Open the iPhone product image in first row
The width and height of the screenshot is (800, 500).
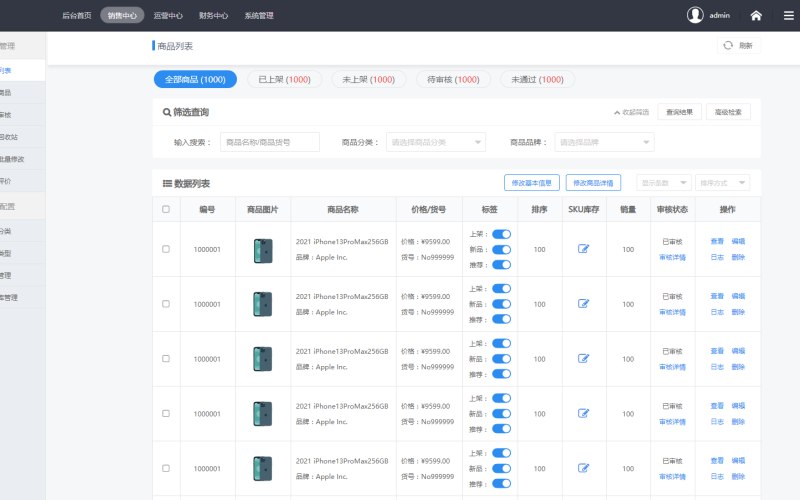click(263, 251)
